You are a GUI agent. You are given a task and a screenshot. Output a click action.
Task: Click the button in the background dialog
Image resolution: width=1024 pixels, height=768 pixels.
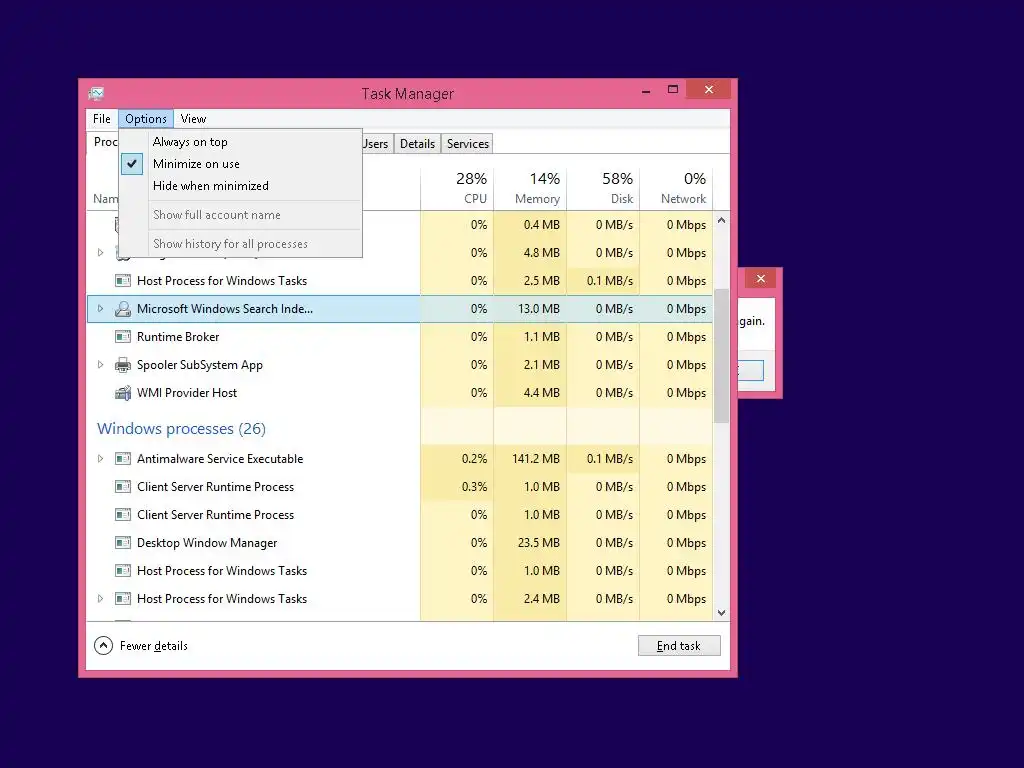point(750,370)
